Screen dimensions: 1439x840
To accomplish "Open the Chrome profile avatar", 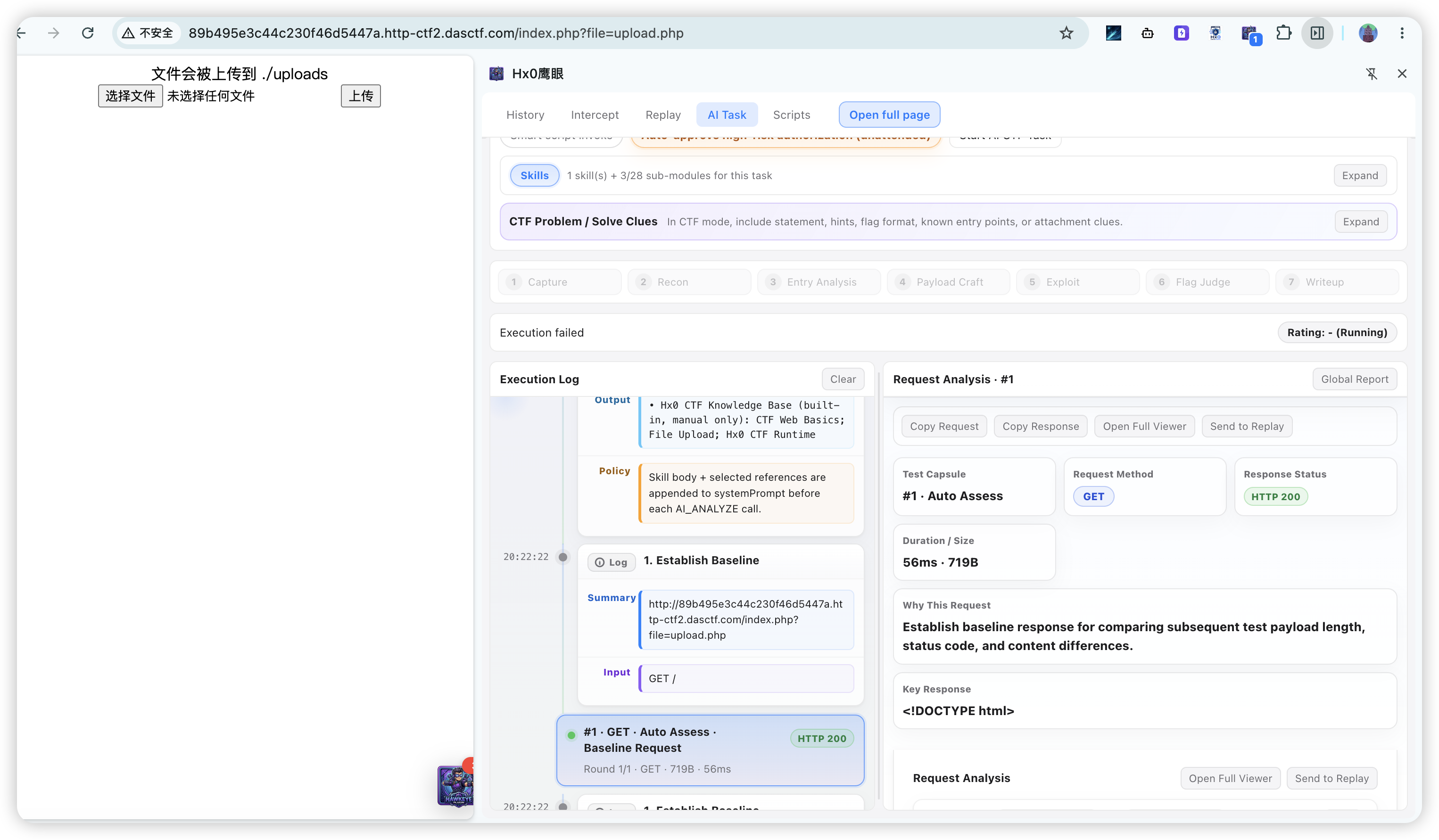I will (1368, 33).
